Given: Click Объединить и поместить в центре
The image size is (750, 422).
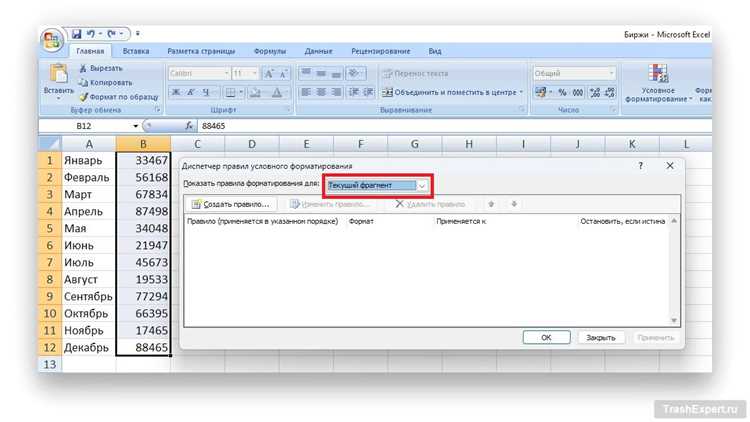Looking at the screenshot, I should [x=452, y=92].
